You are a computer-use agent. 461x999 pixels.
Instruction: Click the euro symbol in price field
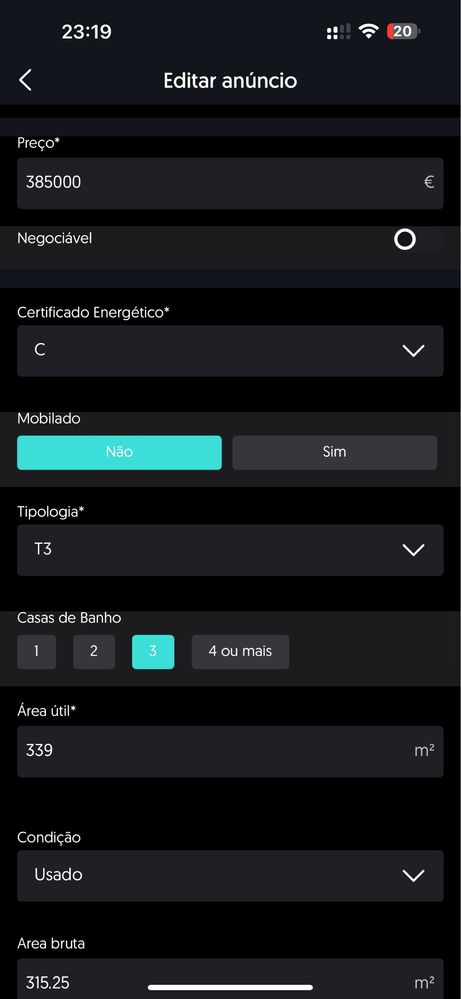point(429,182)
